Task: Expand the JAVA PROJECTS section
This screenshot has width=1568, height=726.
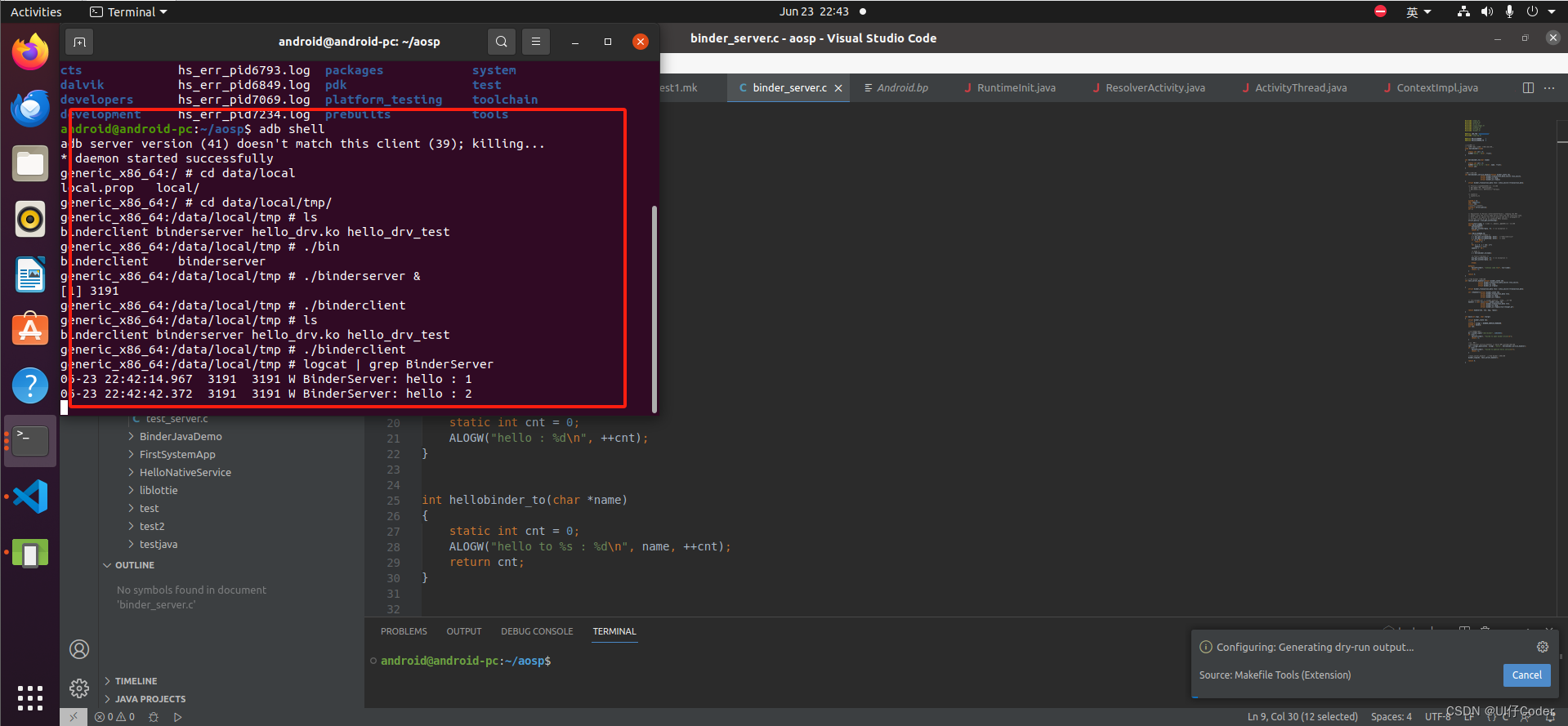Action: (x=150, y=699)
